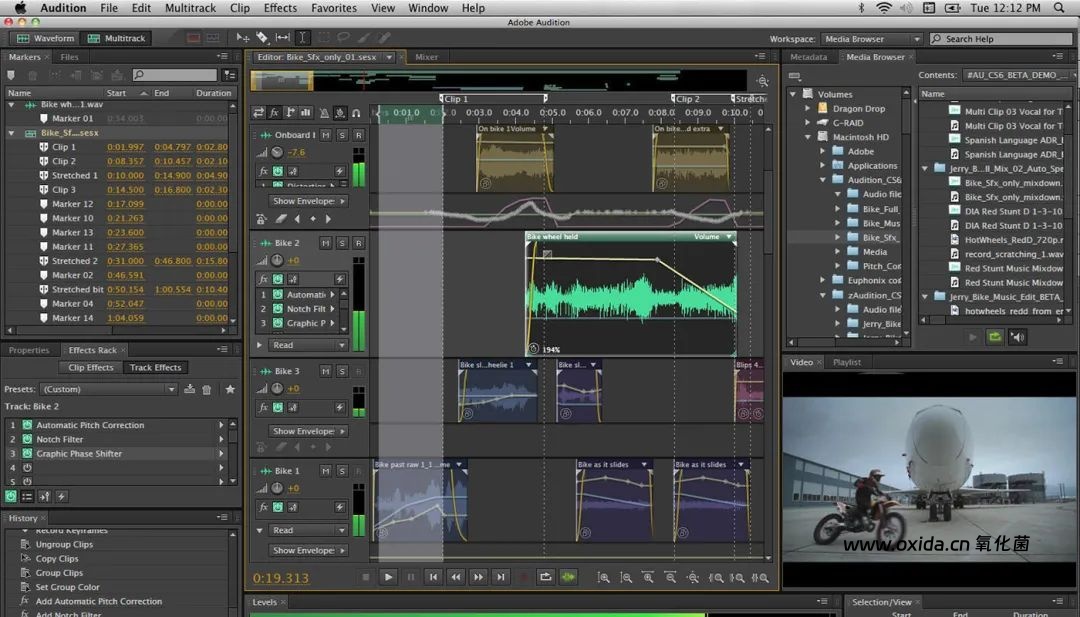
Task: Fast forward the playhead
Action: (x=478, y=577)
